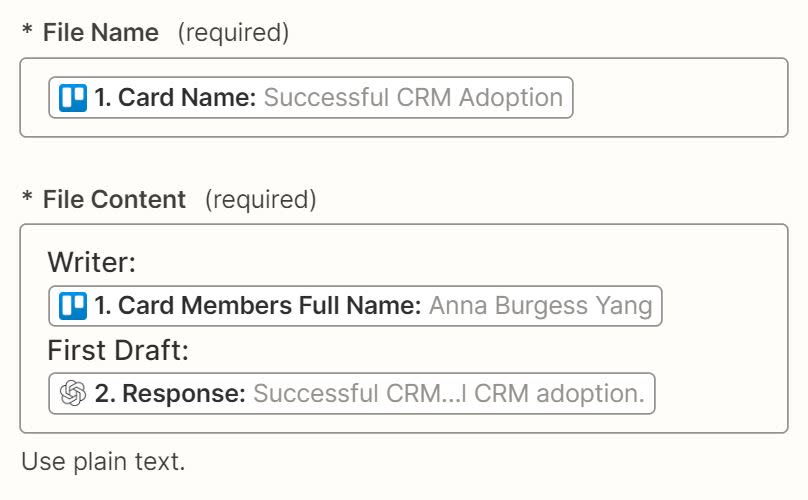Click the Trello icon beside Card Members Full Name

point(73,306)
